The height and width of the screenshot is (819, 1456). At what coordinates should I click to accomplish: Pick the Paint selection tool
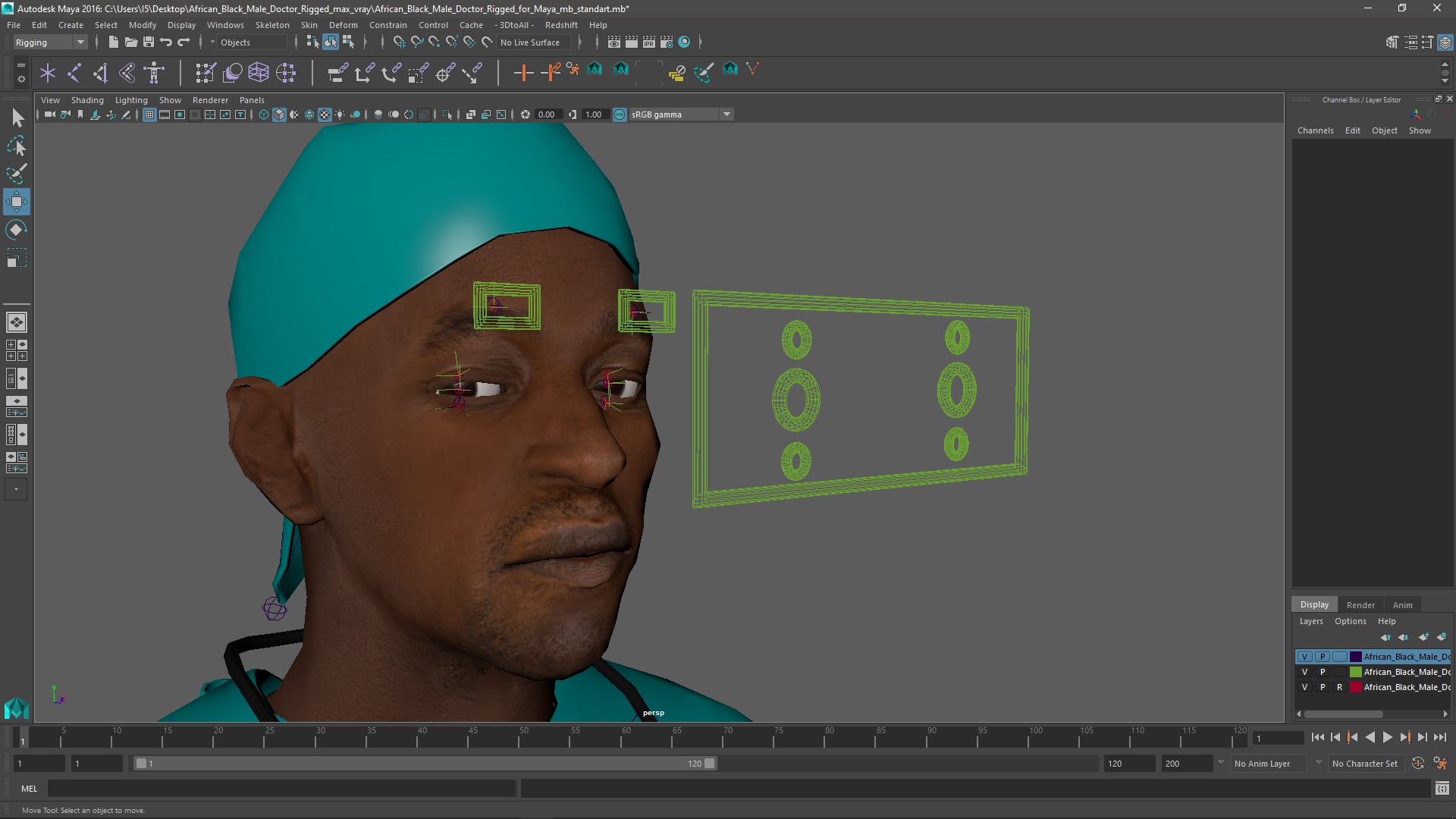[x=17, y=174]
